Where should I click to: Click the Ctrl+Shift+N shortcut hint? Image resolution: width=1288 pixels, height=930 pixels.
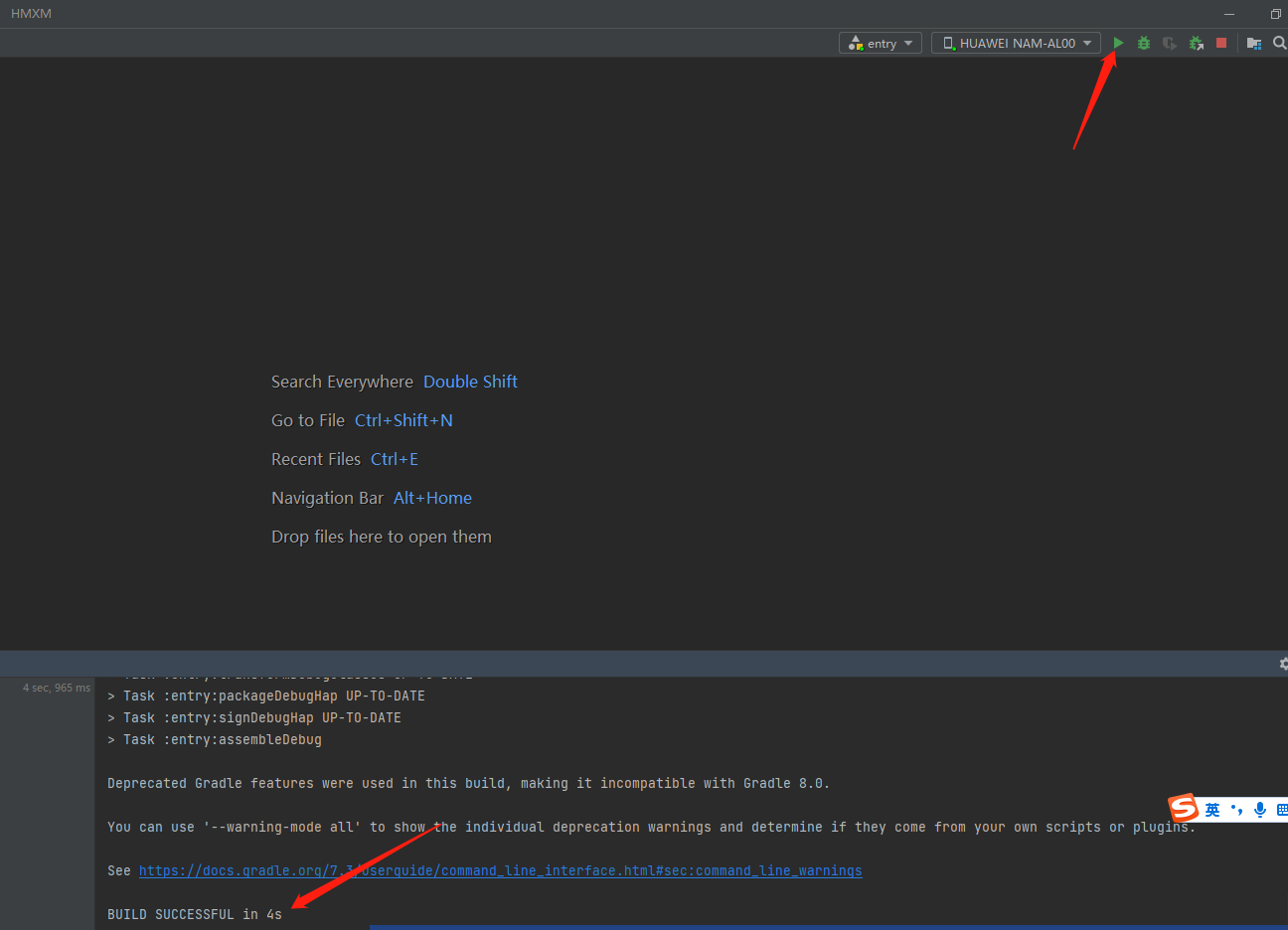tap(403, 420)
